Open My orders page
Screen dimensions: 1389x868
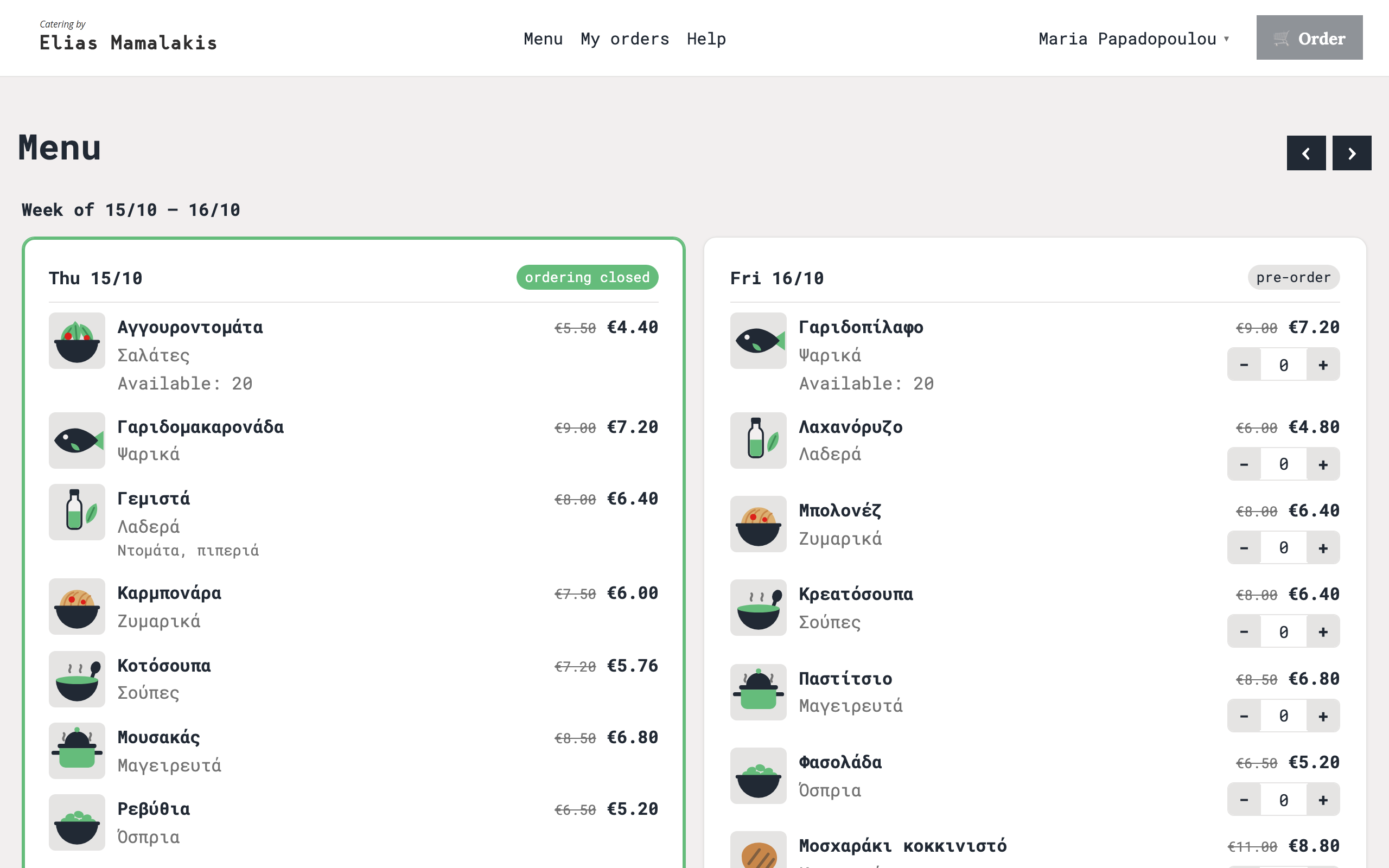[x=625, y=39]
